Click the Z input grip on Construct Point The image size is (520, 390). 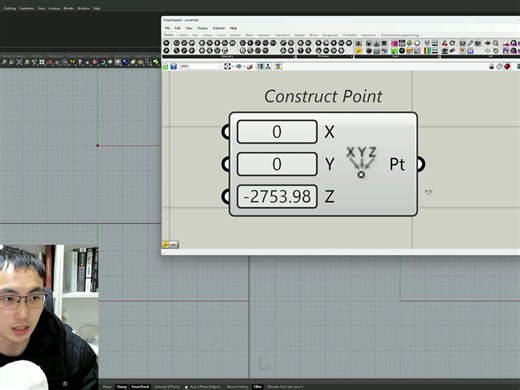coord(226,196)
